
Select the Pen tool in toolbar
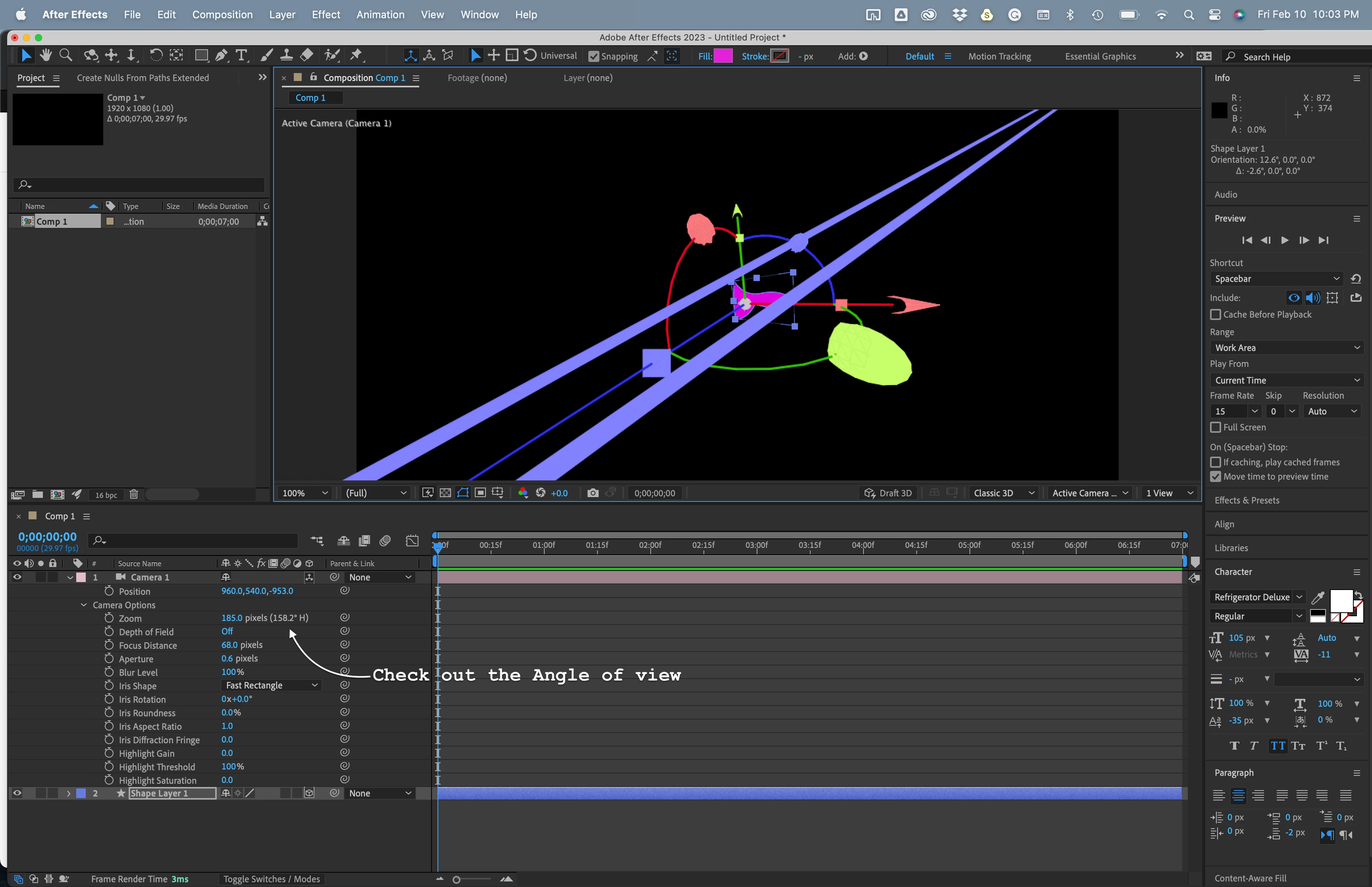point(221,55)
